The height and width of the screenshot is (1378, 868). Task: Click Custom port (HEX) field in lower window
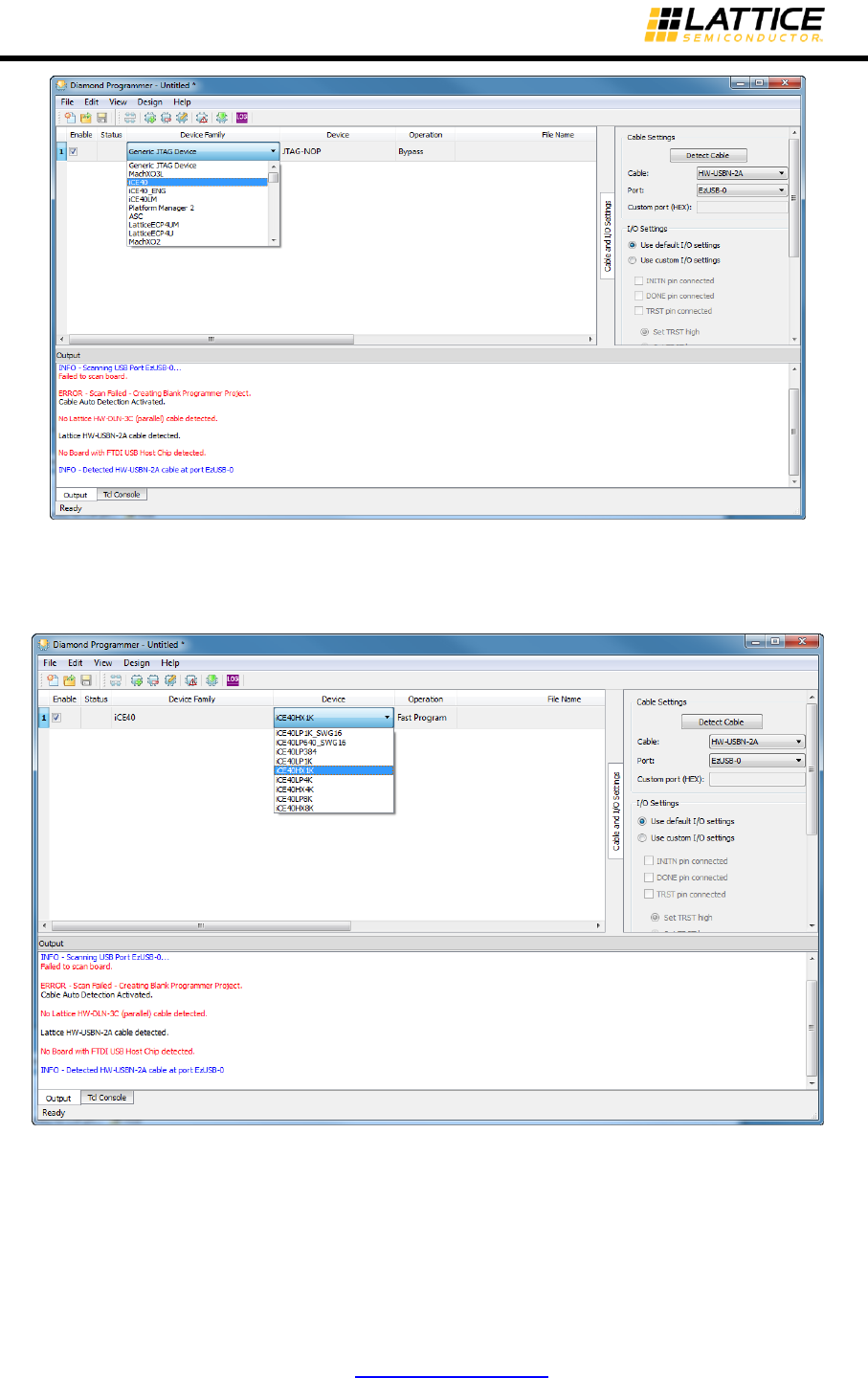coord(757,779)
